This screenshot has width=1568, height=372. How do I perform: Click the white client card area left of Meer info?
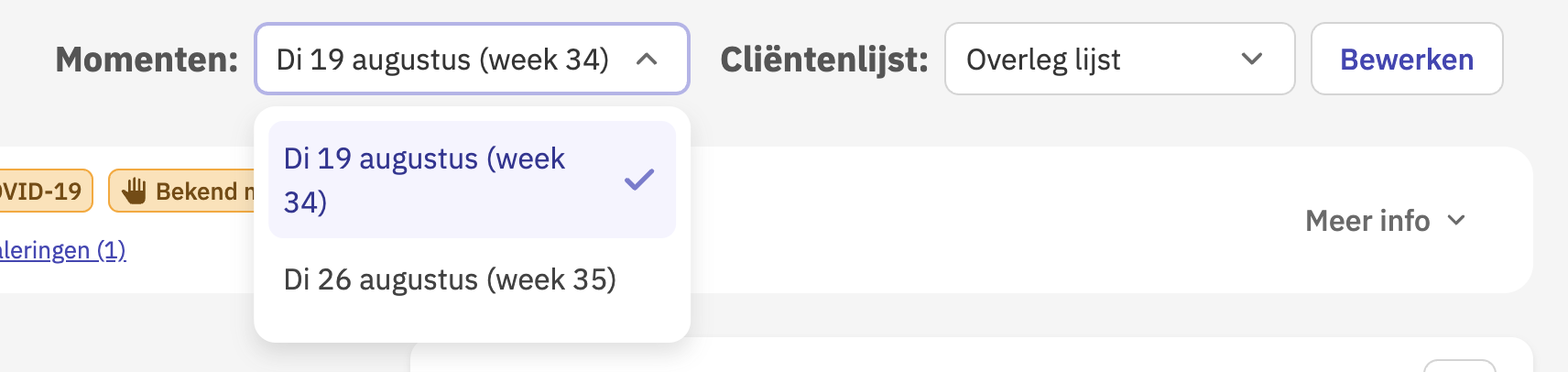tap(989, 220)
